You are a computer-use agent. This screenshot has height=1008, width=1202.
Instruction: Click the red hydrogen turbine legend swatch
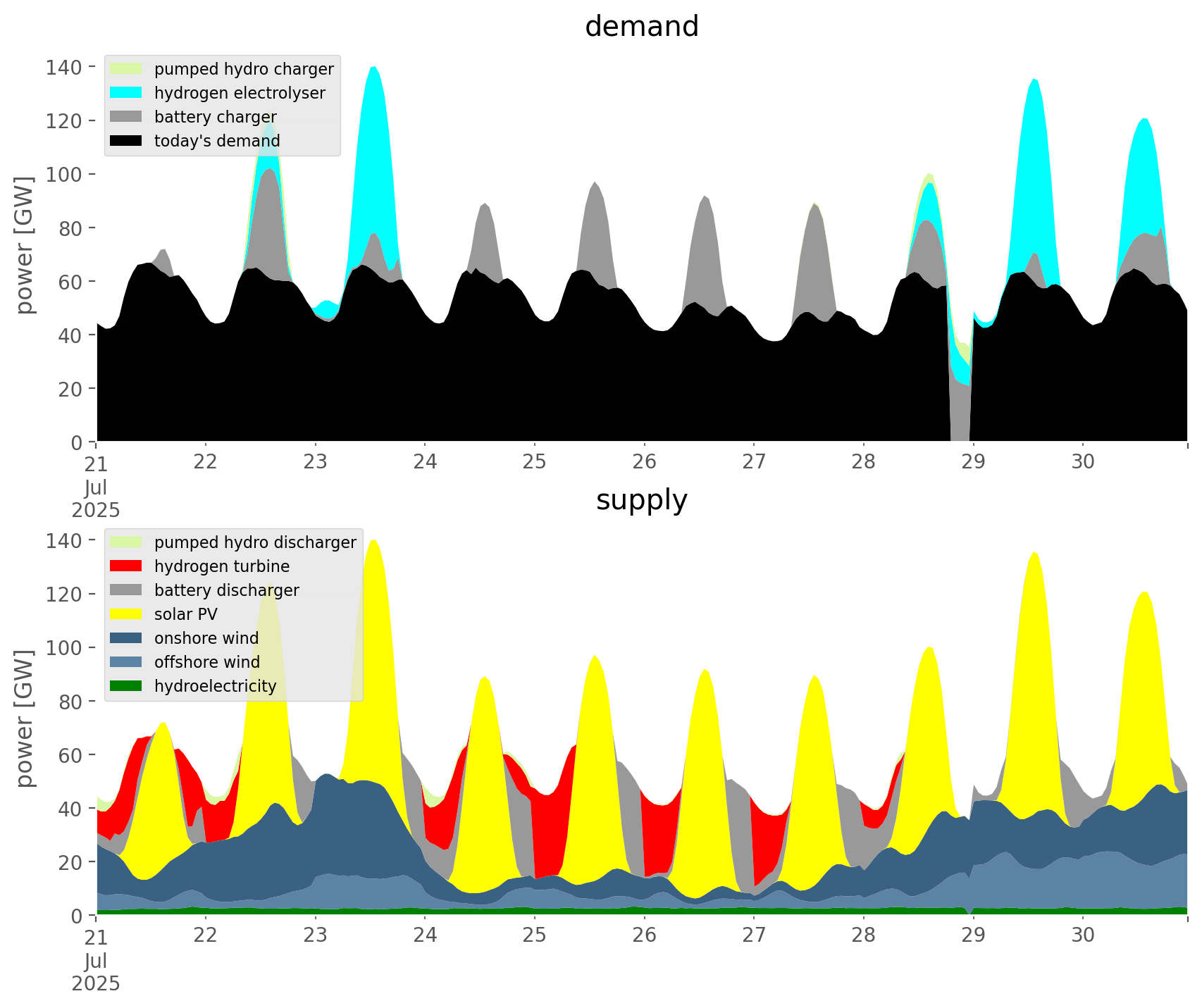(x=125, y=566)
